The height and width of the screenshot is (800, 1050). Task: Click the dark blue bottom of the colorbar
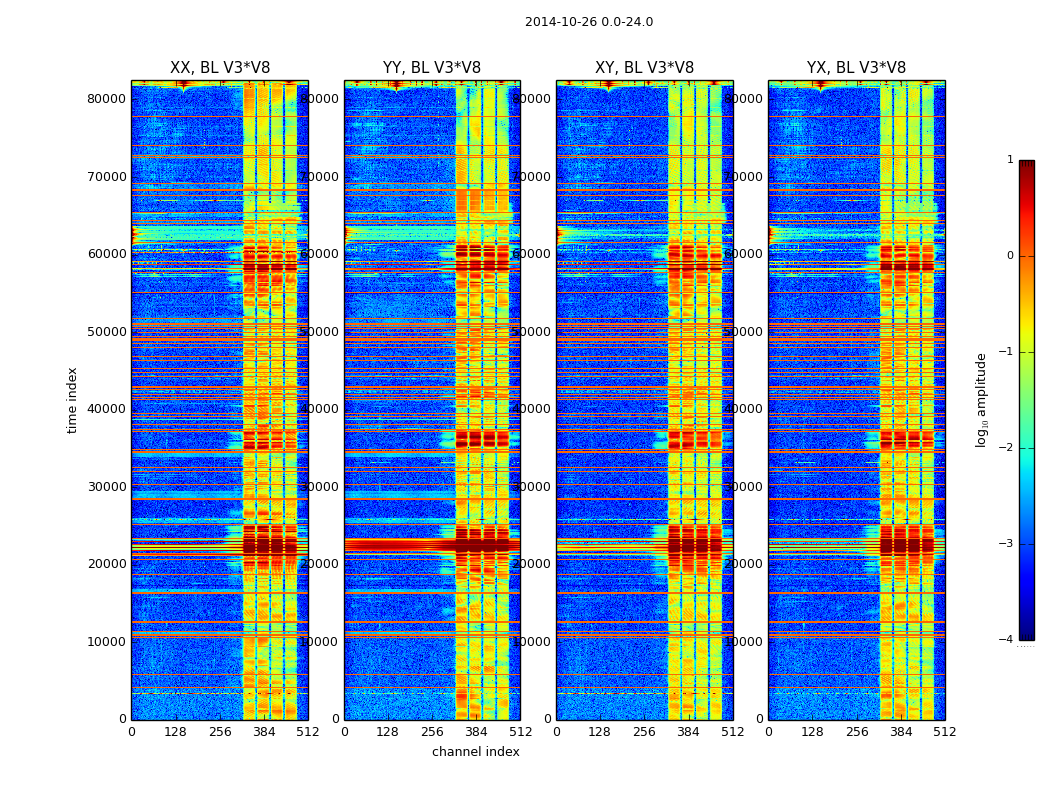(x=1026, y=633)
